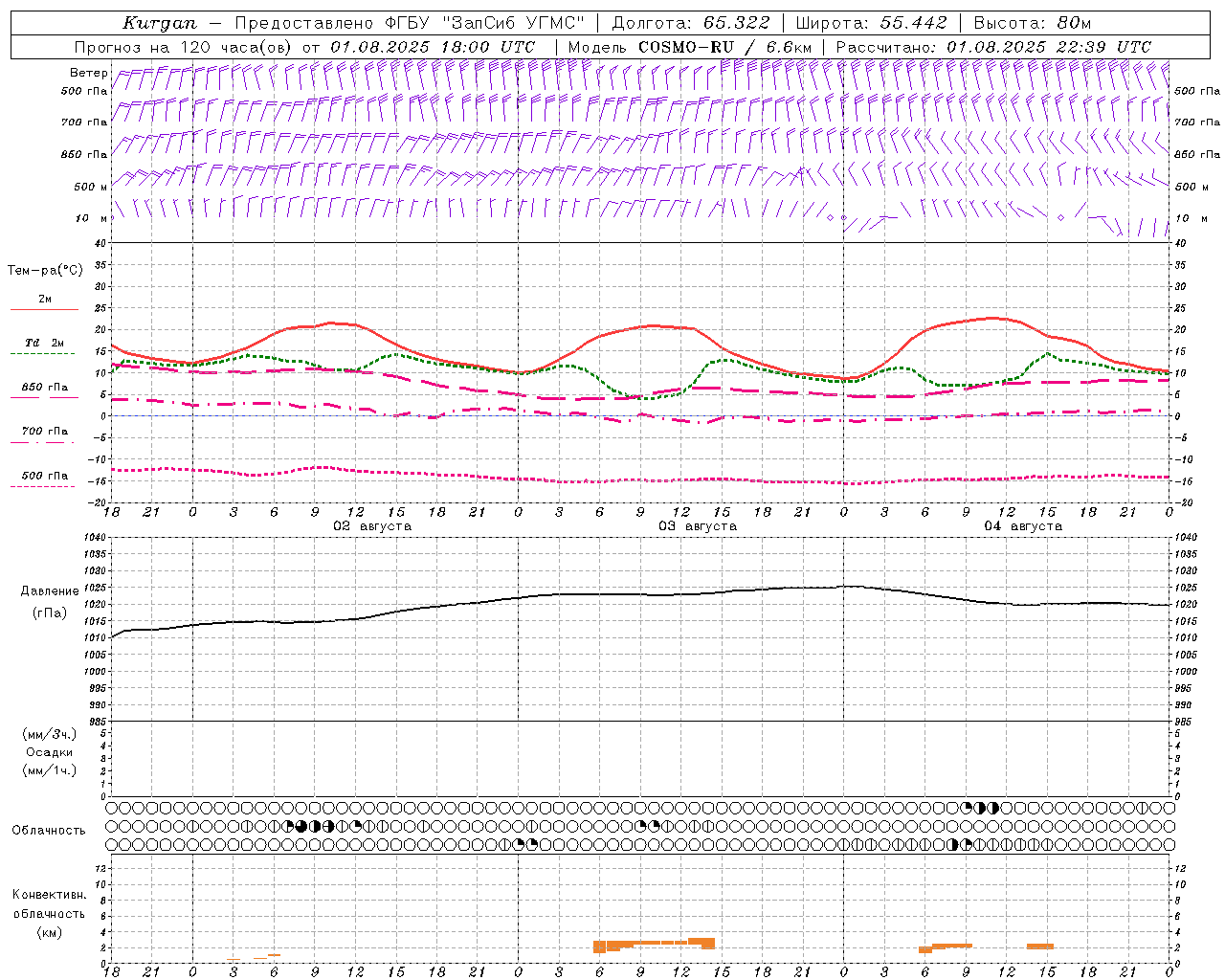Select the date label 02 августа

click(x=372, y=526)
